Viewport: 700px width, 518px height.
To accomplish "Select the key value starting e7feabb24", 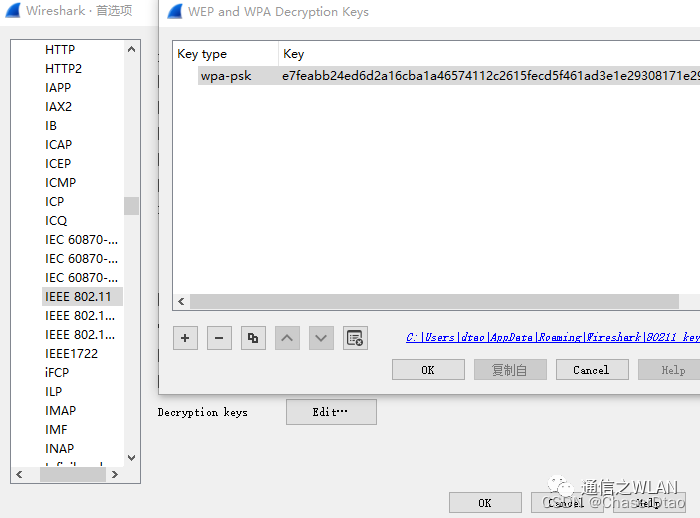I will (x=490, y=76).
